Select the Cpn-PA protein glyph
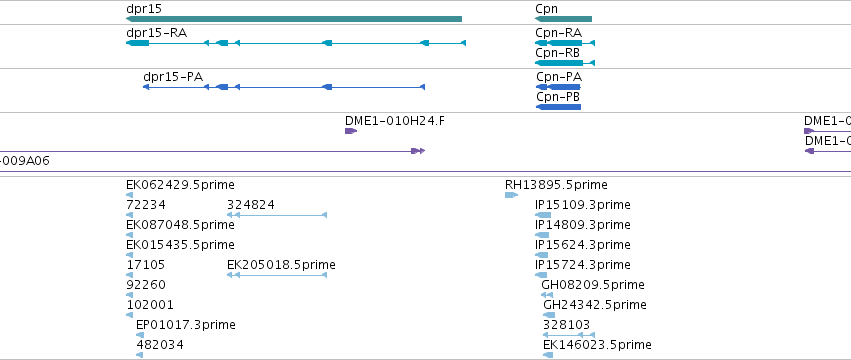The width and height of the screenshot is (851, 360). pyautogui.click(x=558, y=87)
